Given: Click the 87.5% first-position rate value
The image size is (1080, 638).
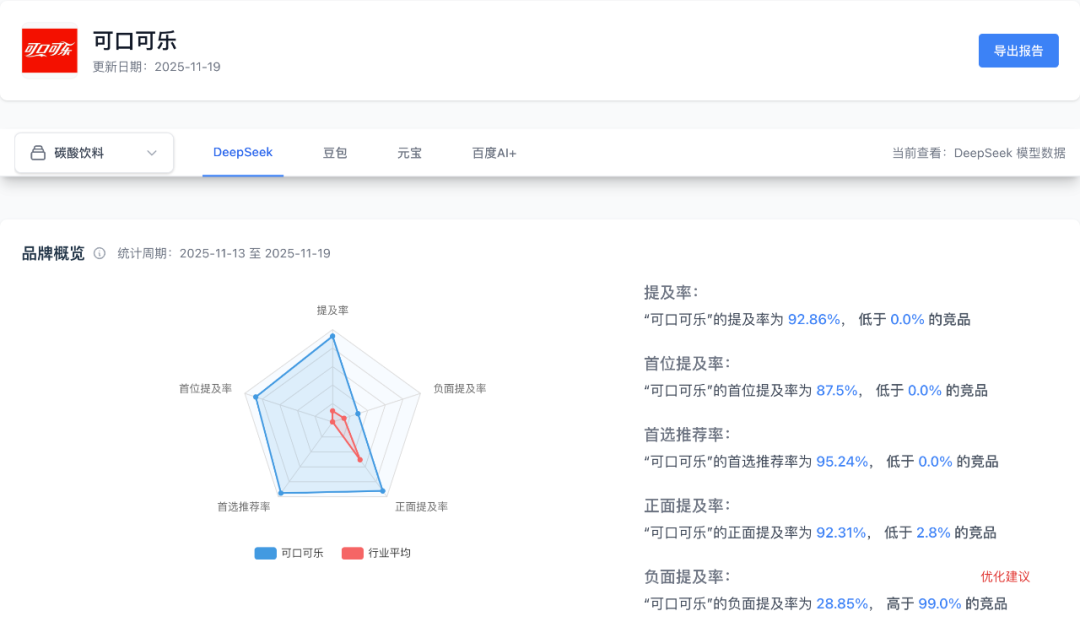Looking at the screenshot, I should pos(837,391).
